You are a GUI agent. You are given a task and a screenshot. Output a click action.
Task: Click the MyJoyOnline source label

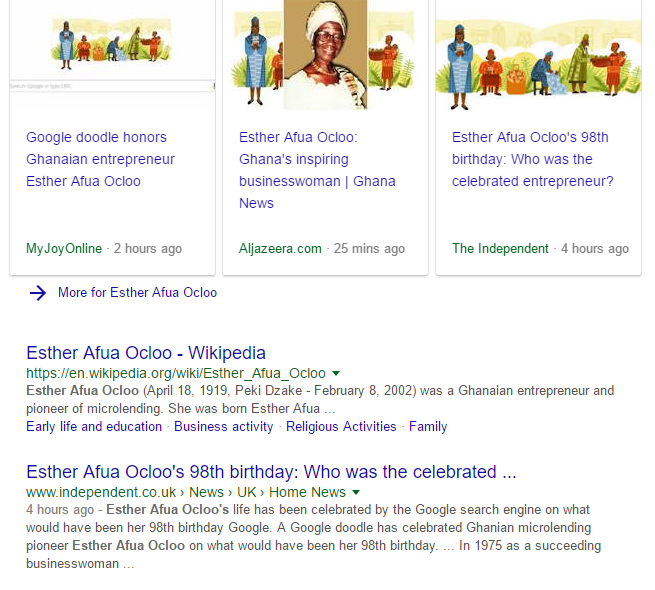click(x=64, y=249)
